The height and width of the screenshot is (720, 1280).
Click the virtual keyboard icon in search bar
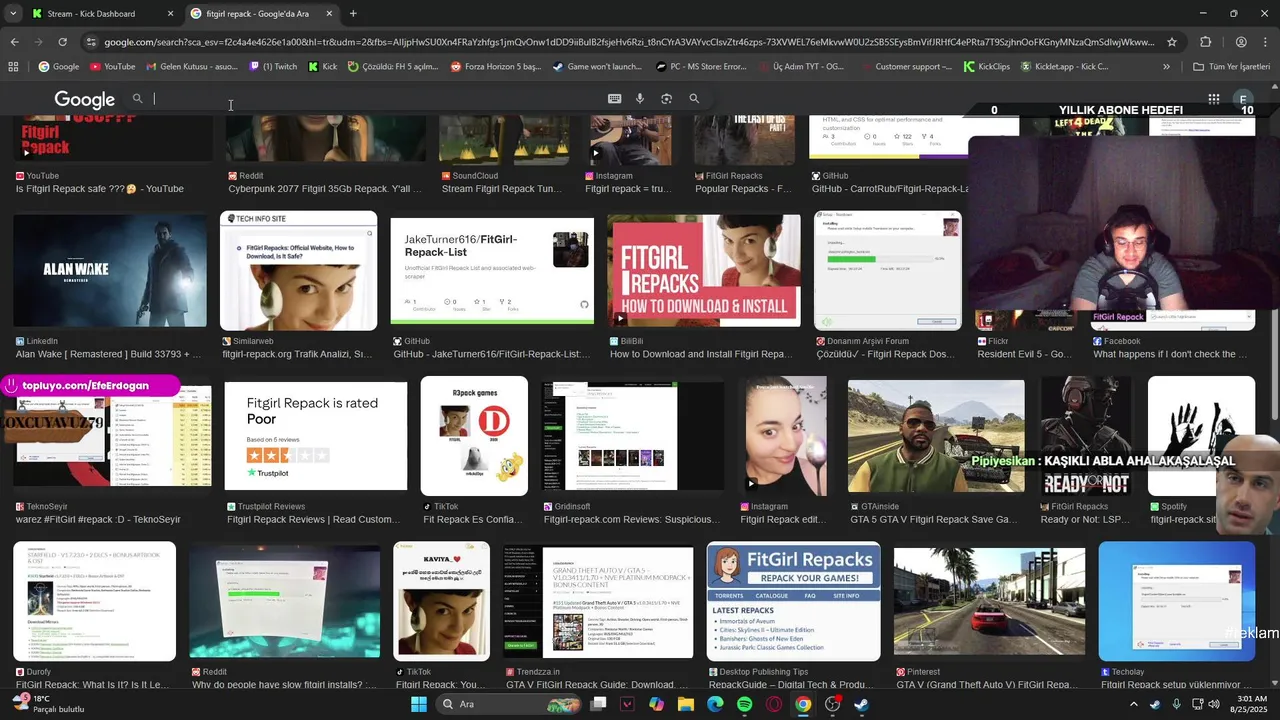point(614,99)
